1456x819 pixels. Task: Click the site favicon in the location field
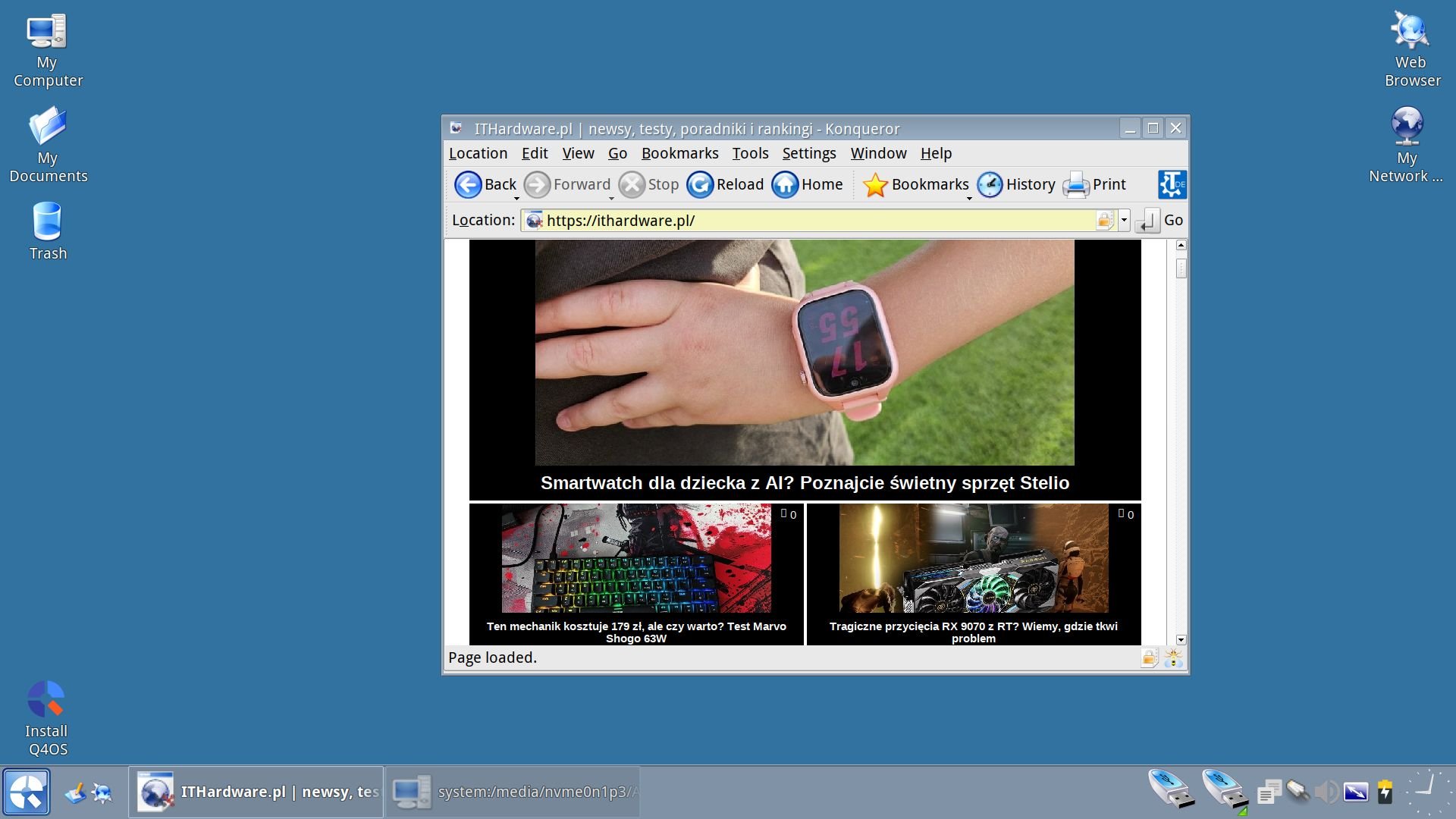535,221
